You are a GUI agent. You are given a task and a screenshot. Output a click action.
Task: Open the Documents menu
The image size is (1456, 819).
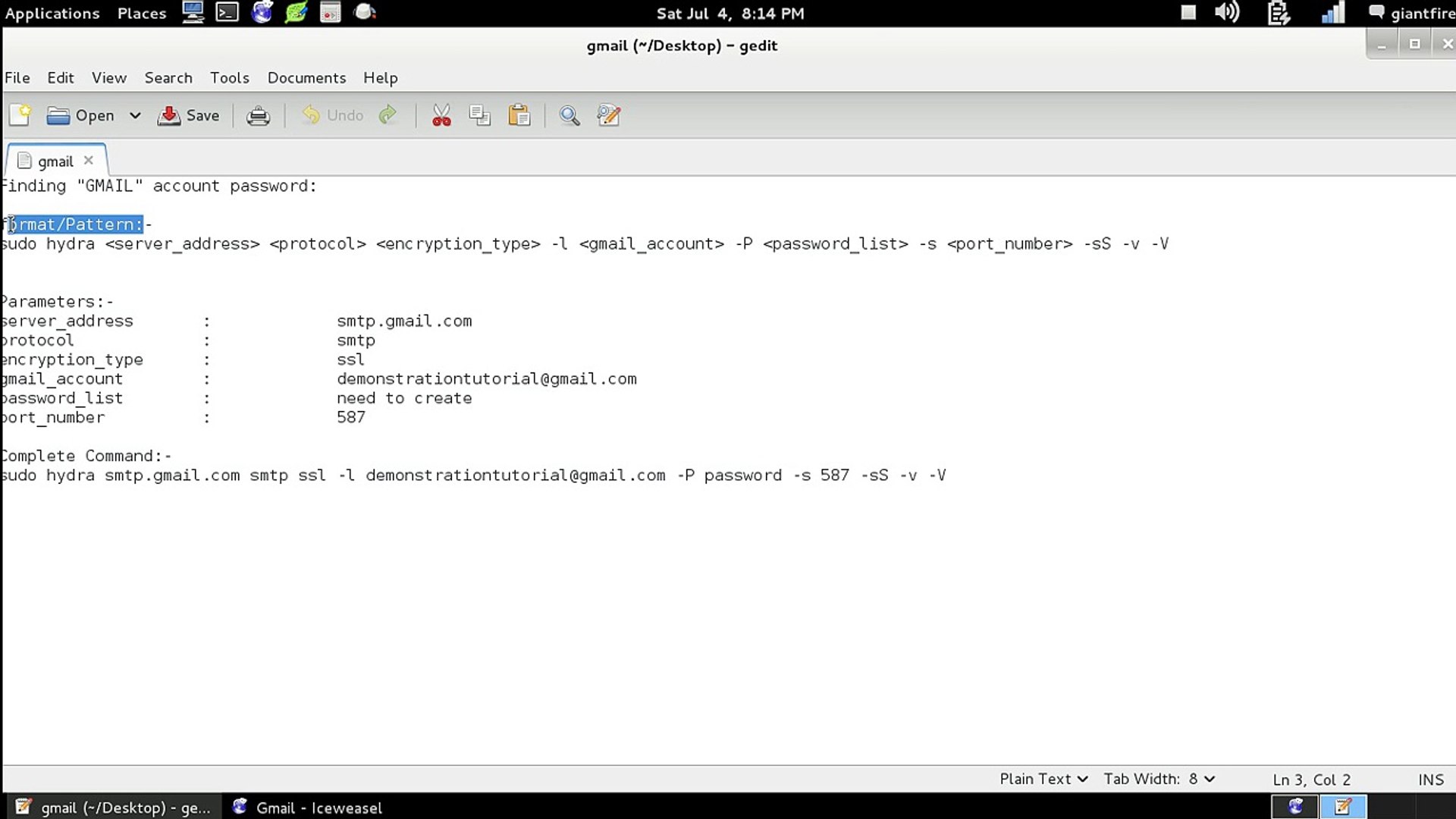click(306, 77)
